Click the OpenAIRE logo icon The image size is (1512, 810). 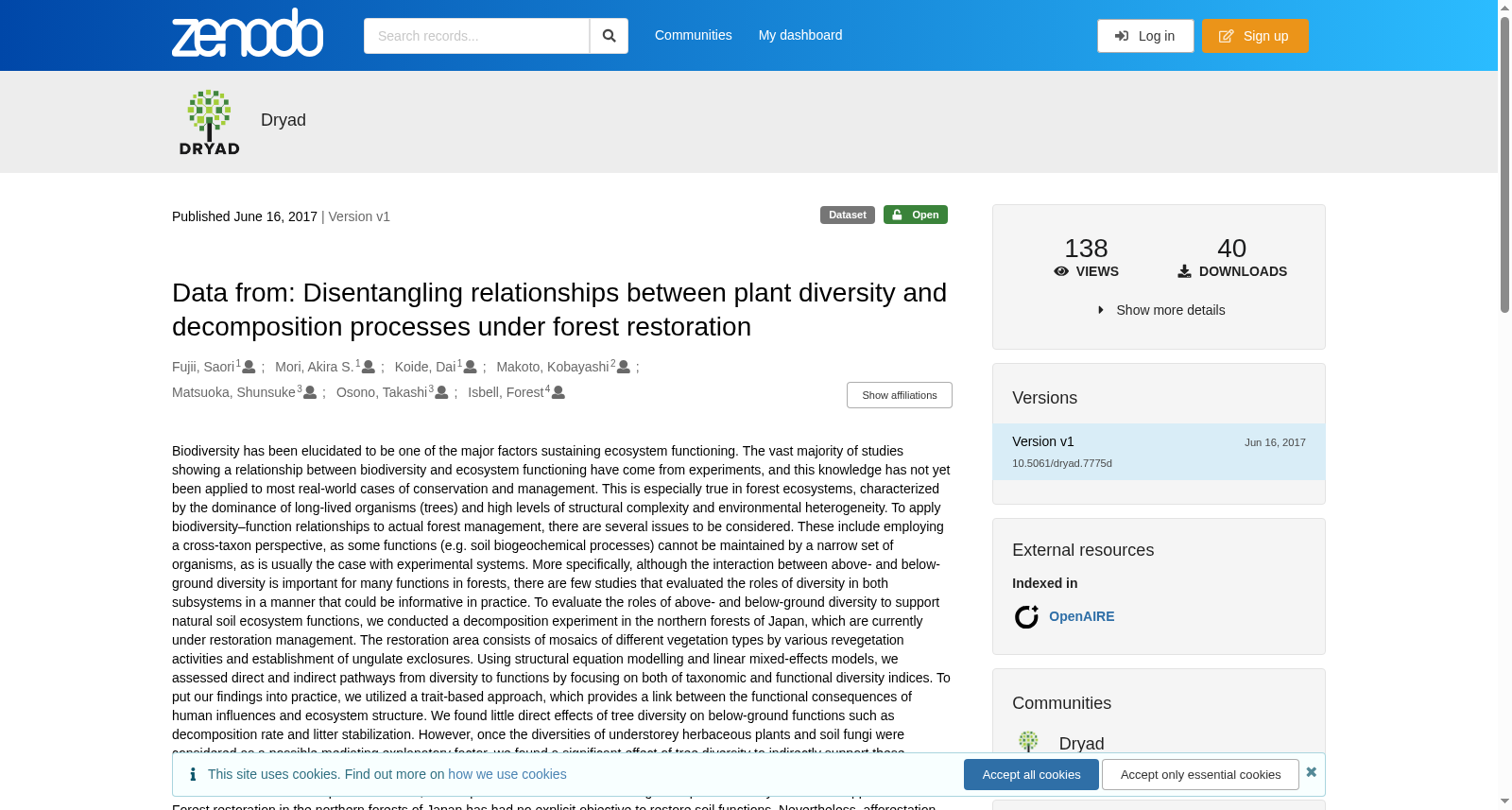pyautogui.click(x=1026, y=616)
